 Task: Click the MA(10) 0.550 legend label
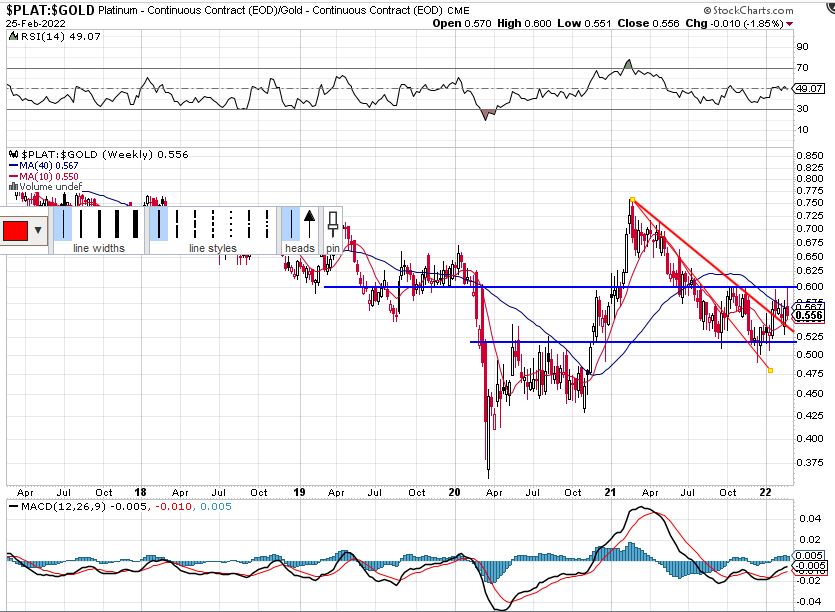pos(44,176)
